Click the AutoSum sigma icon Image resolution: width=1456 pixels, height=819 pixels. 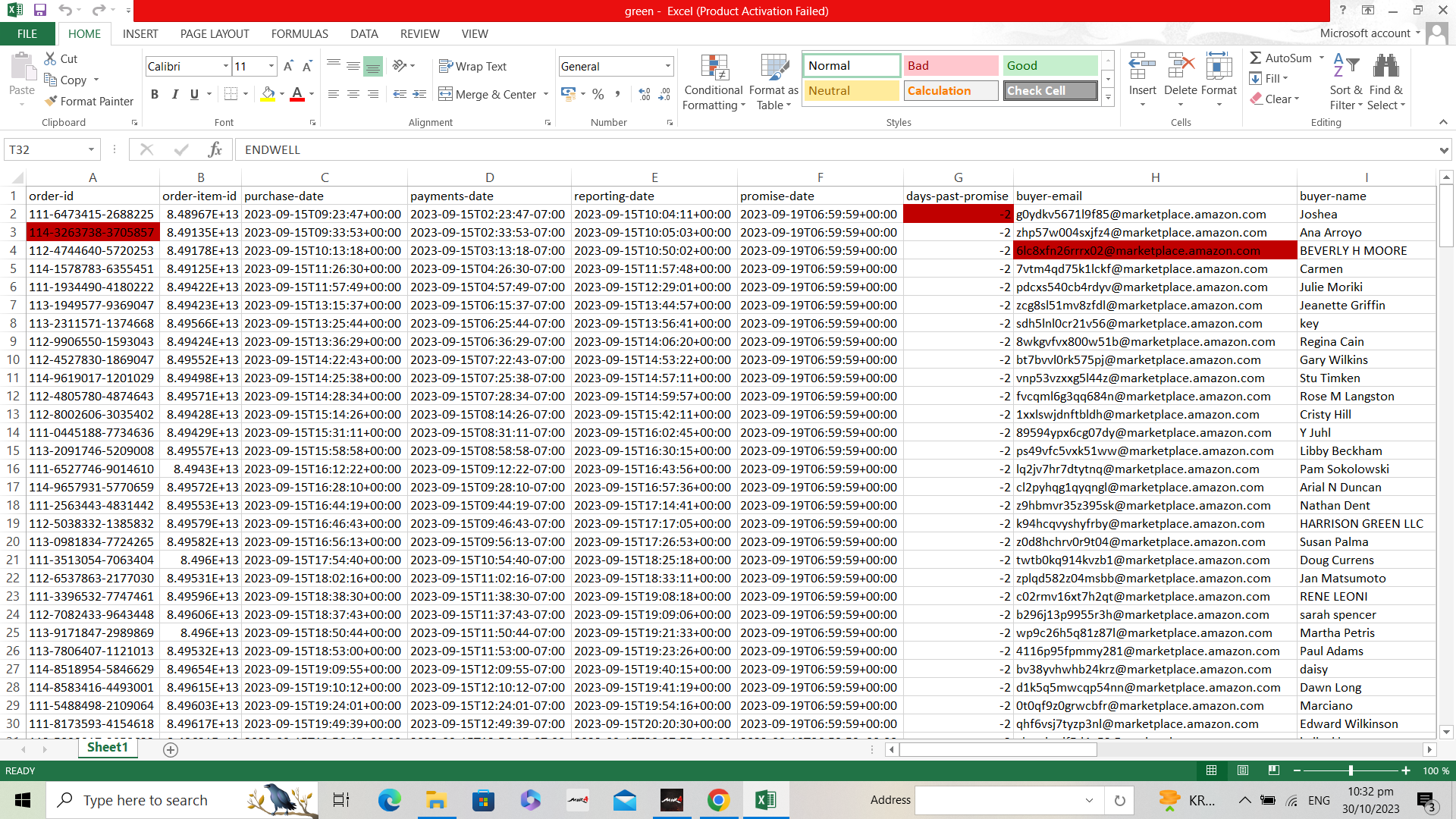1256,58
